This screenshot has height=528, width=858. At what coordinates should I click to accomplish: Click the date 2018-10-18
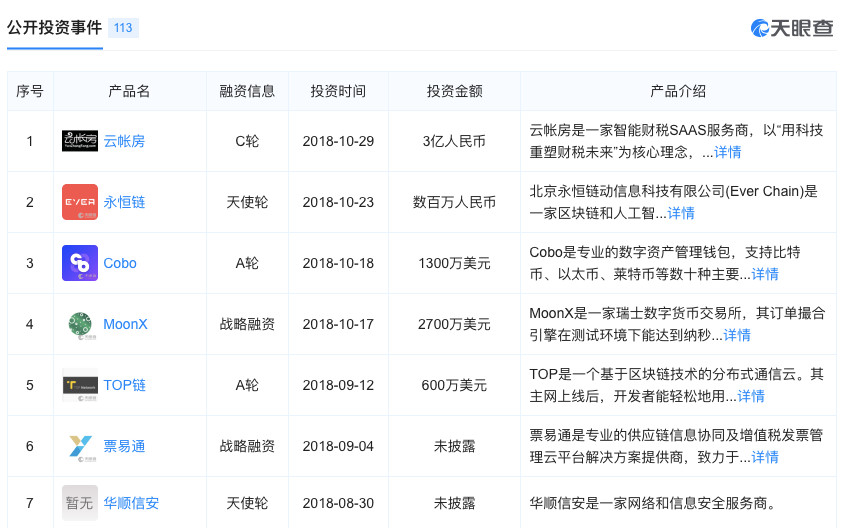[338, 263]
